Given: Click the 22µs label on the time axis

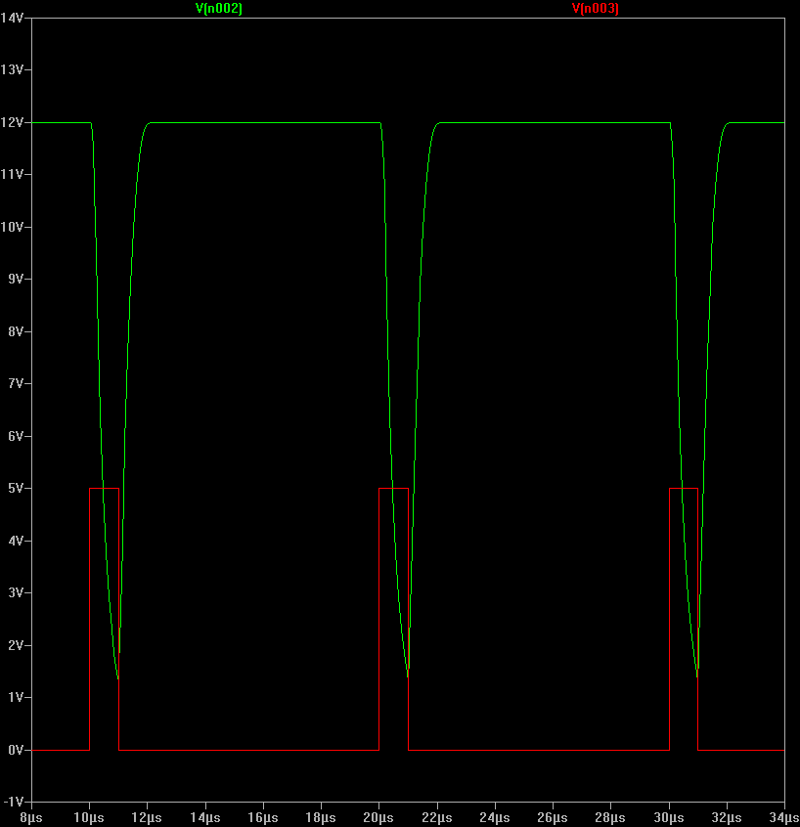Looking at the screenshot, I should (x=437, y=818).
